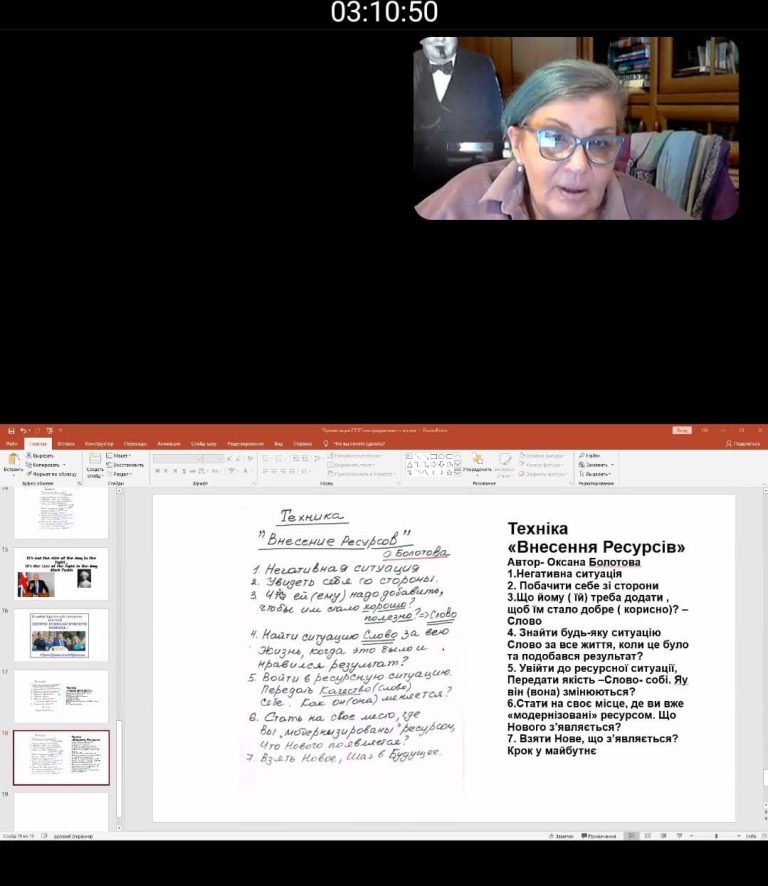768x886 pixels.
Task: Click the Undo arrow in quick access toolbar
Action: 22,431
